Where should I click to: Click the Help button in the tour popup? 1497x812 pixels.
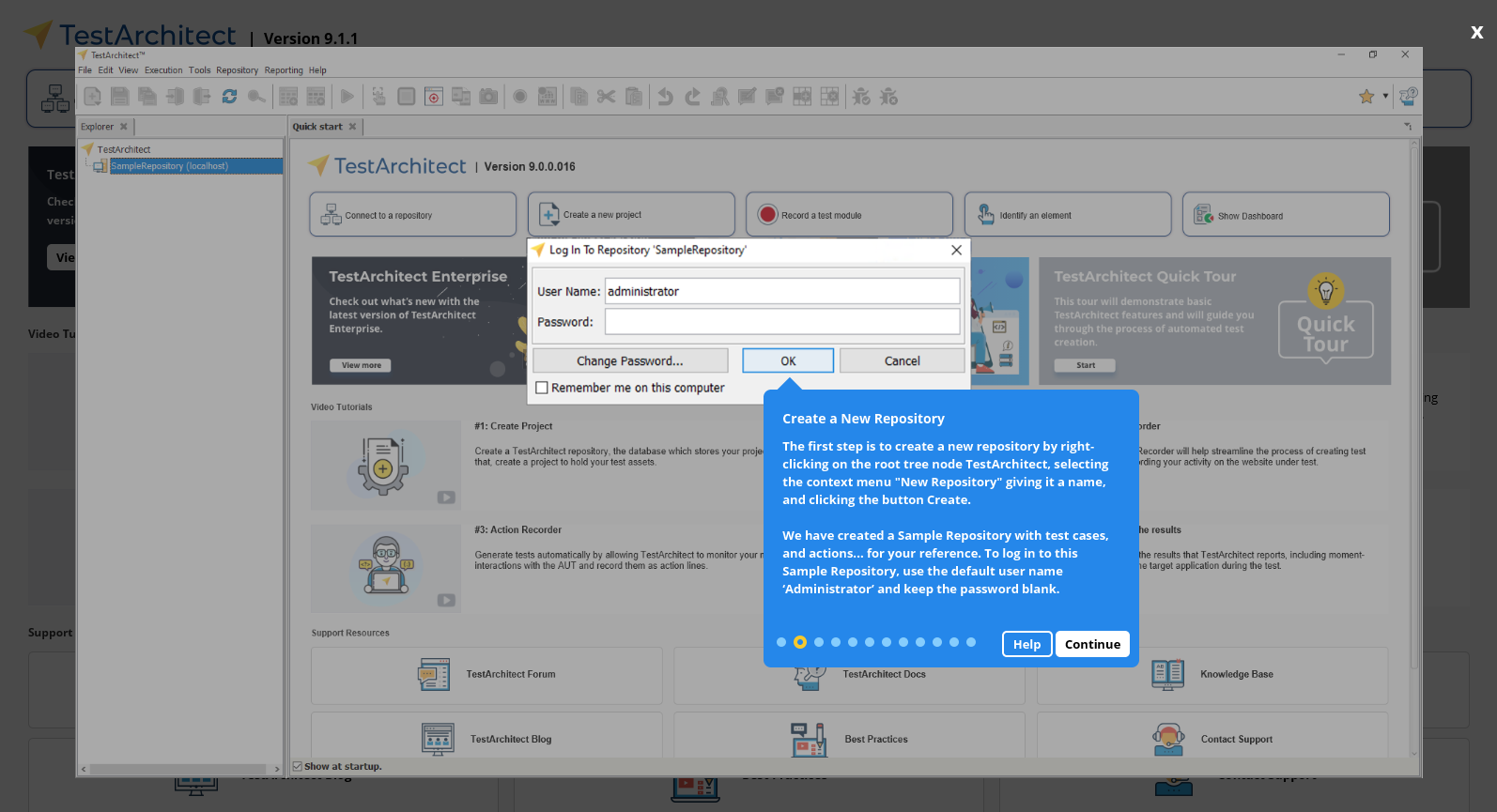point(1026,644)
